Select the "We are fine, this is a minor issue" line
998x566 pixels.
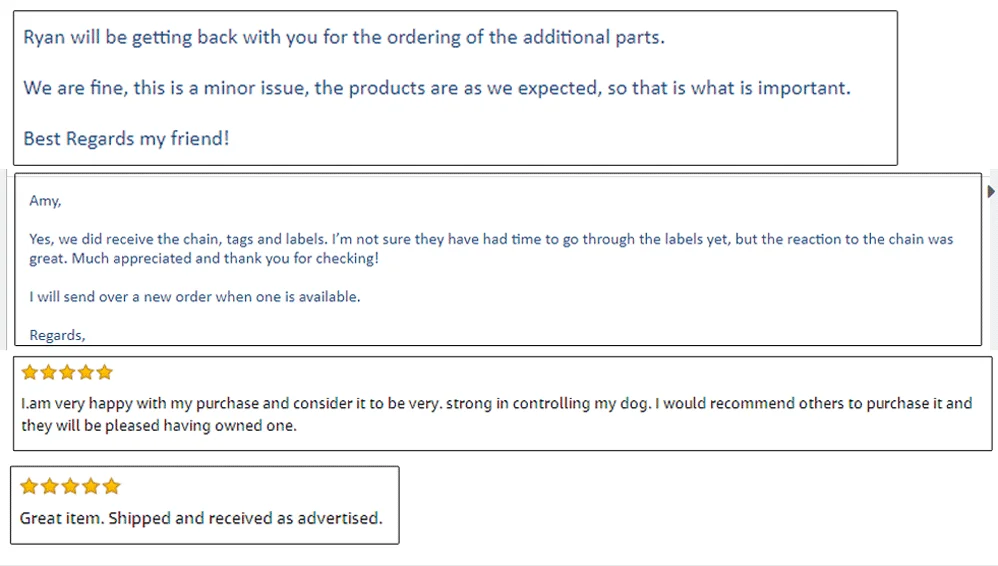click(x=437, y=88)
